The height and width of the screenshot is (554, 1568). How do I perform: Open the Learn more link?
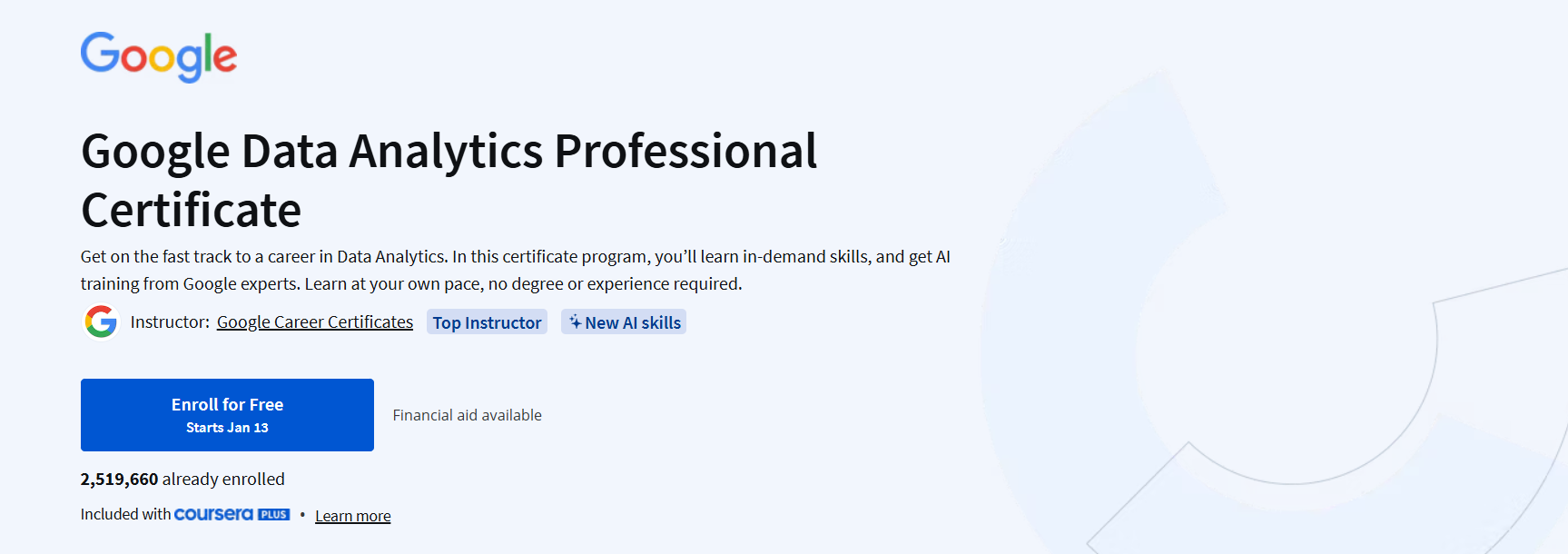(x=352, y=515)
